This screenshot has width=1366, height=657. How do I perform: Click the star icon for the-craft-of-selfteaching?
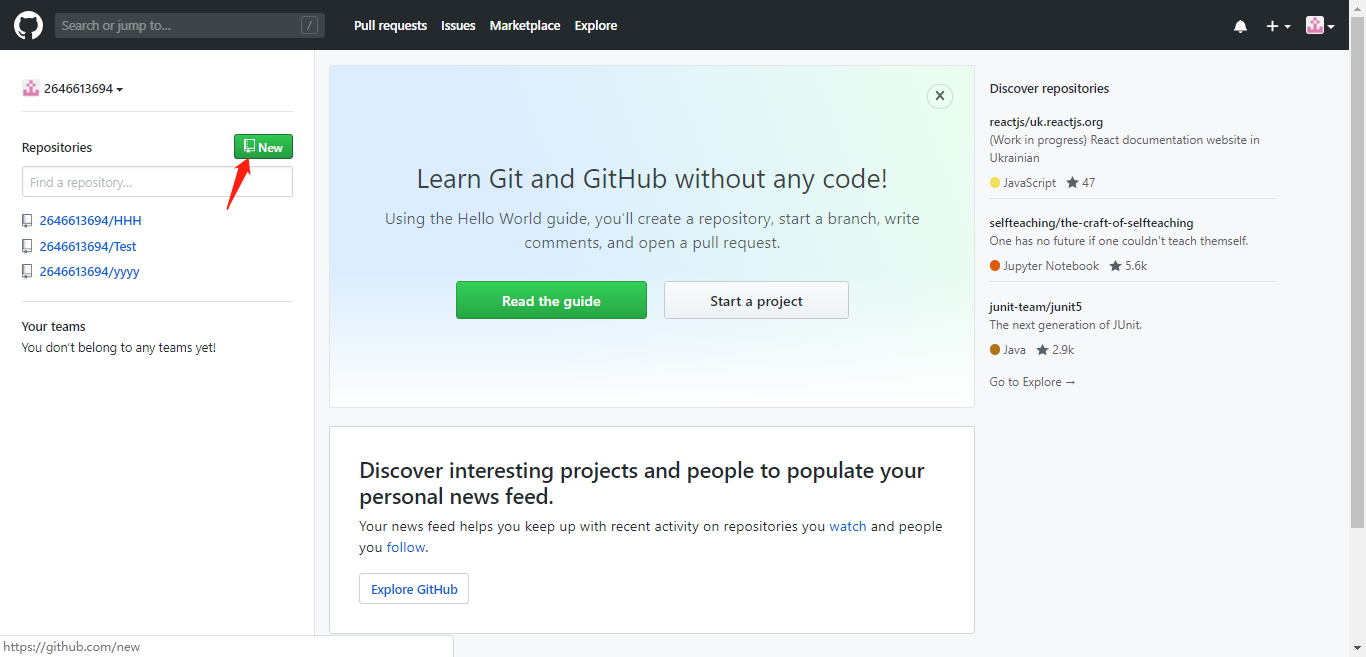pyautogui.click(x=1114, y=266)
